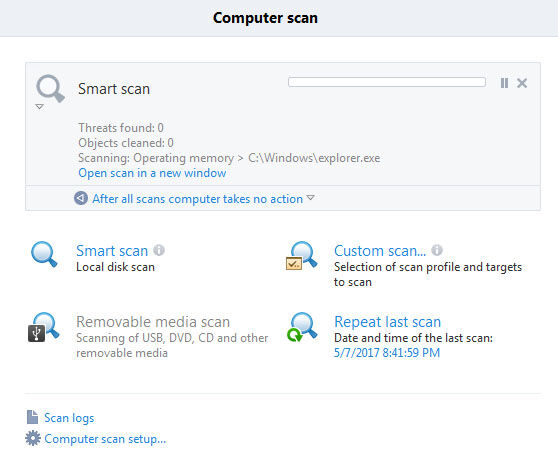
Task: Click the 'Threats found: 0' text
Action: click(x=121, y=128)
